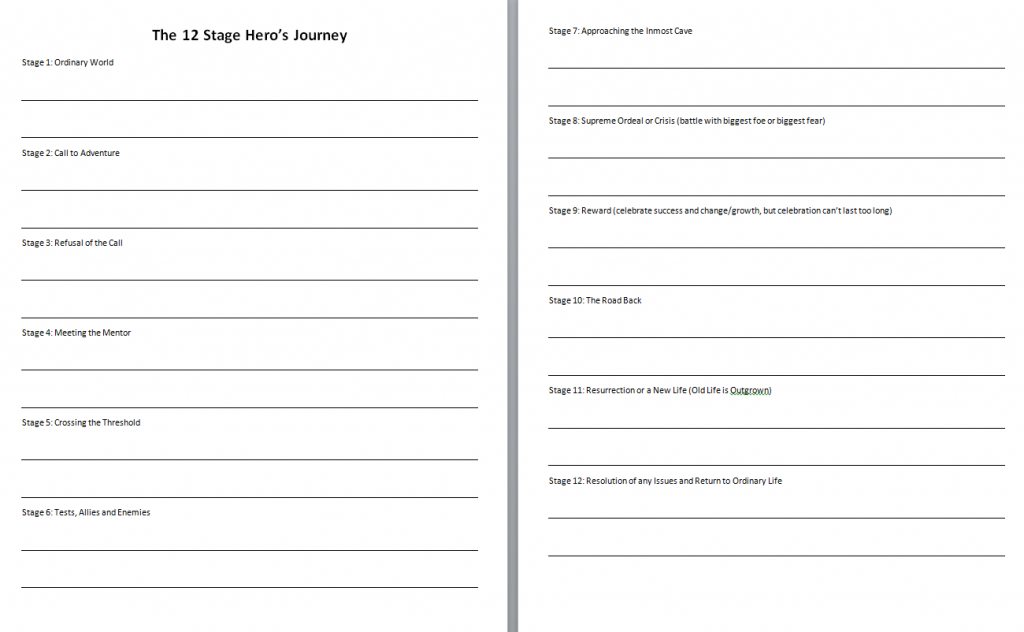The height and width of the screenshot is (632, 1024).
Task: Click the blank line under Stage 11
Action: coord(775,425)
